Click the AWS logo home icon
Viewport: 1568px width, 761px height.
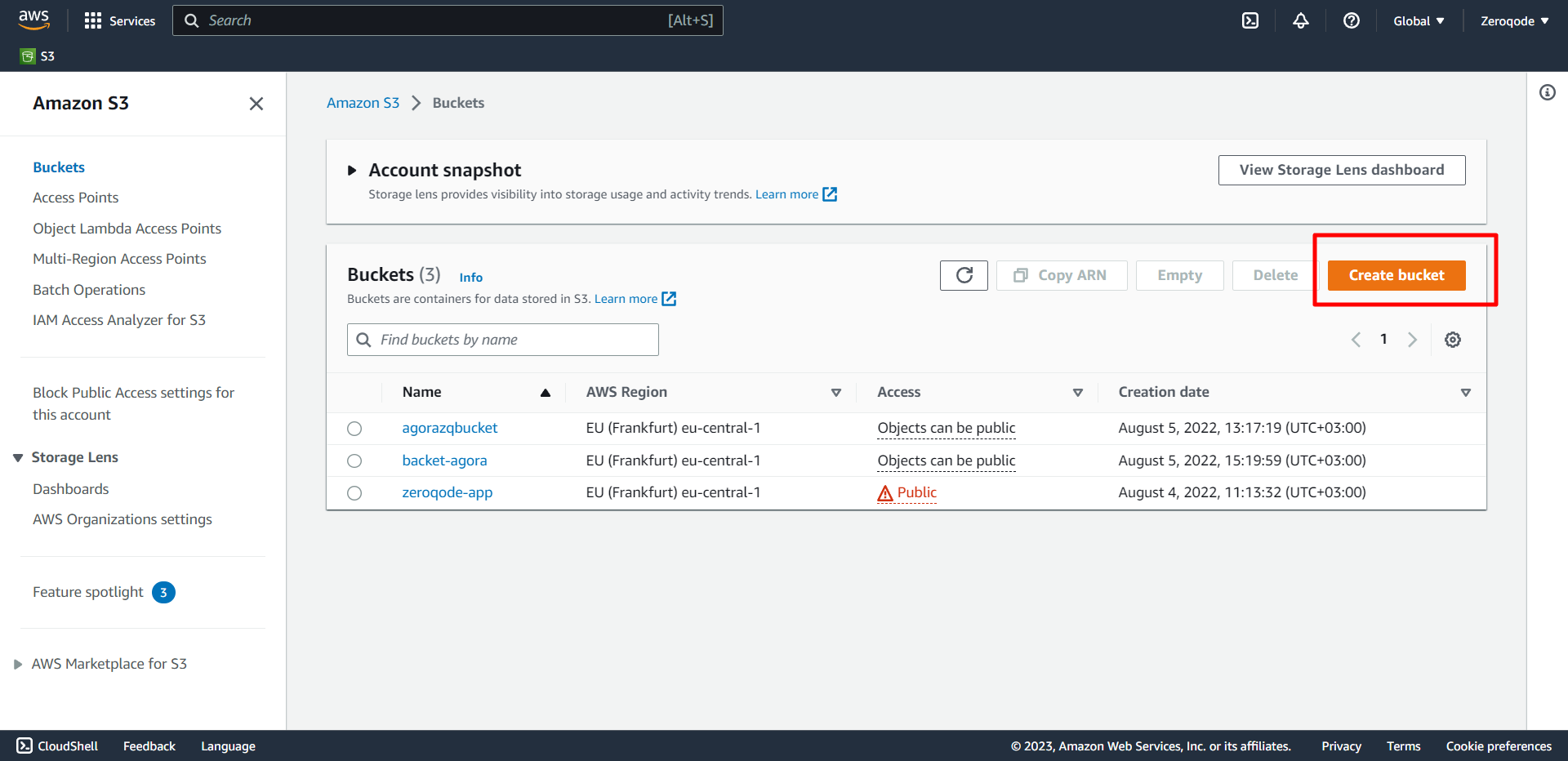tap(33, 19)
